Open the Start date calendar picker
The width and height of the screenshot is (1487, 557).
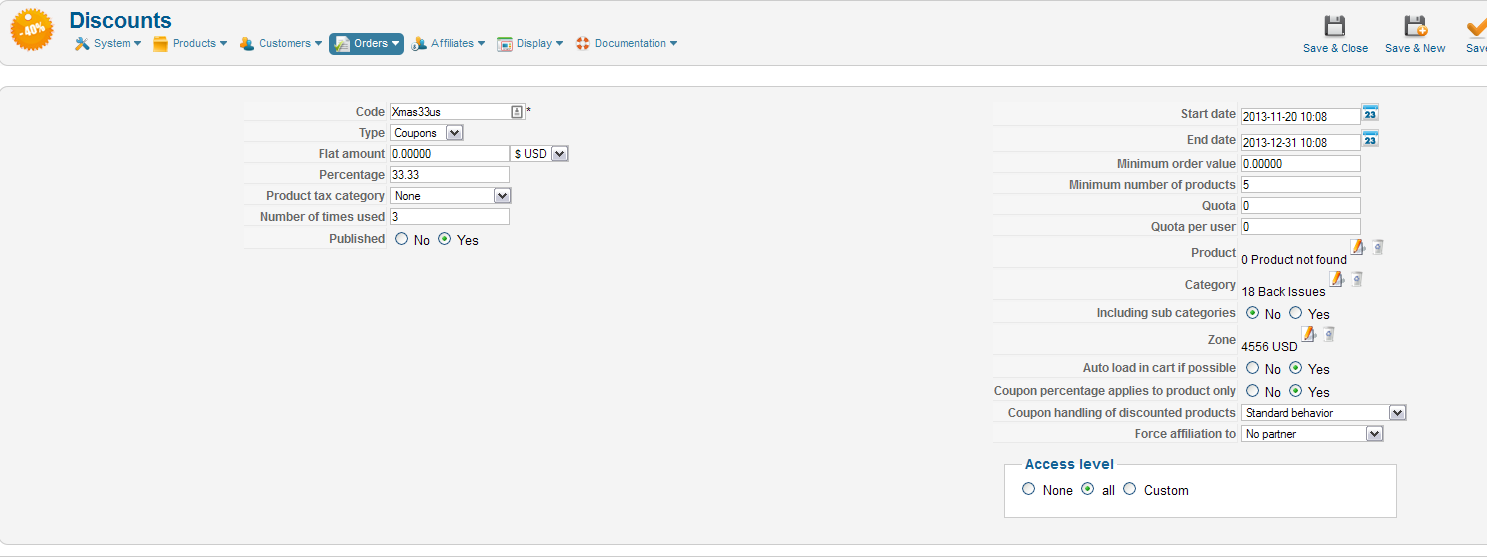pyautogui.click(x=1370, y=113)
